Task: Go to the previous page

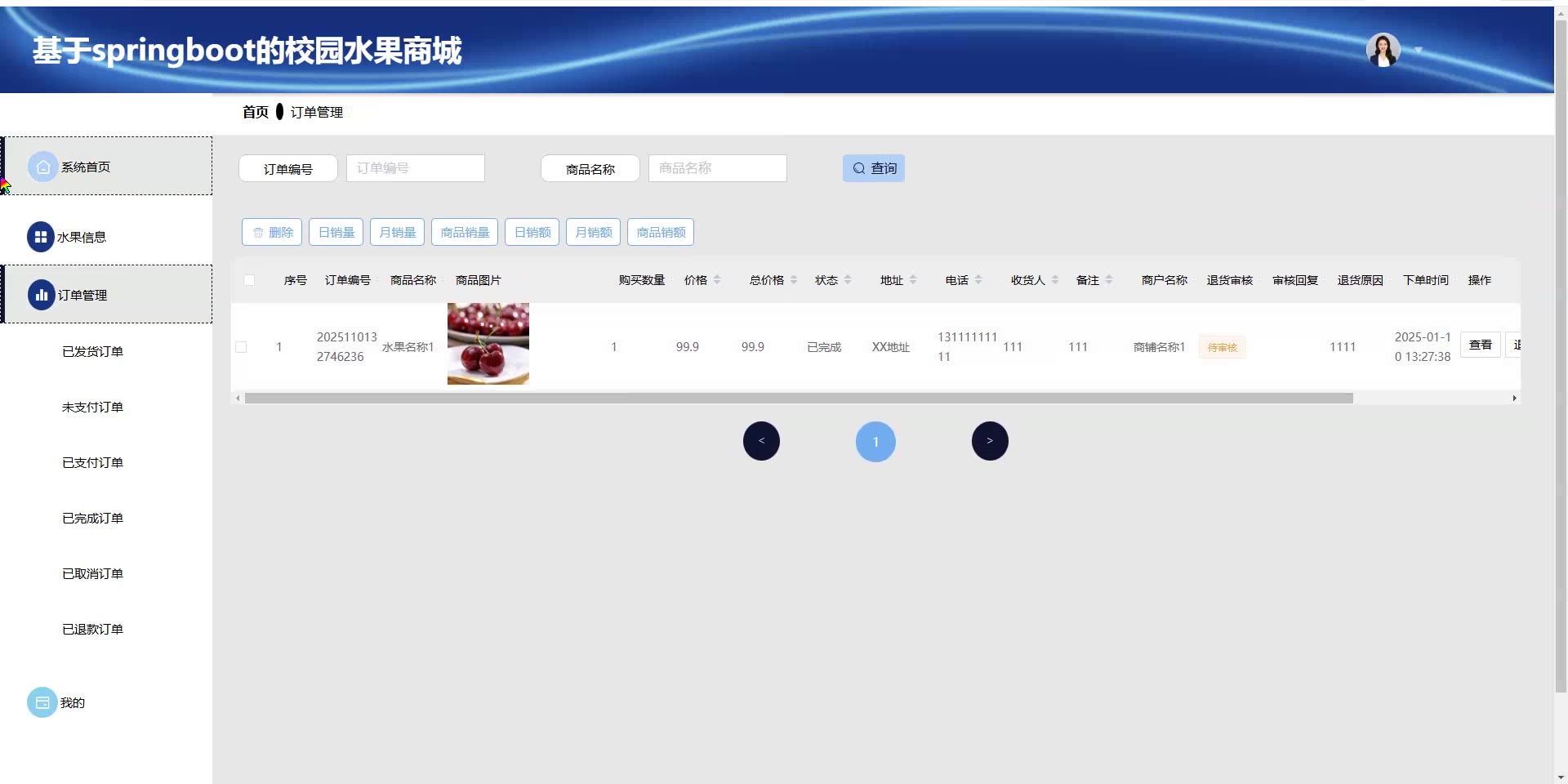Action: (761, 441)
